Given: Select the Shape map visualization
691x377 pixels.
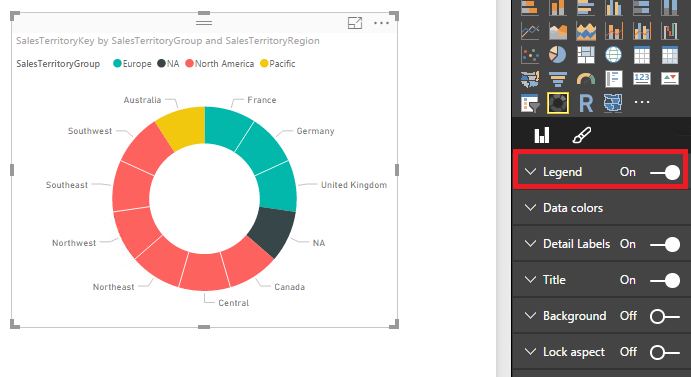Looking at the screenshot, I should (x=614, y=103).
